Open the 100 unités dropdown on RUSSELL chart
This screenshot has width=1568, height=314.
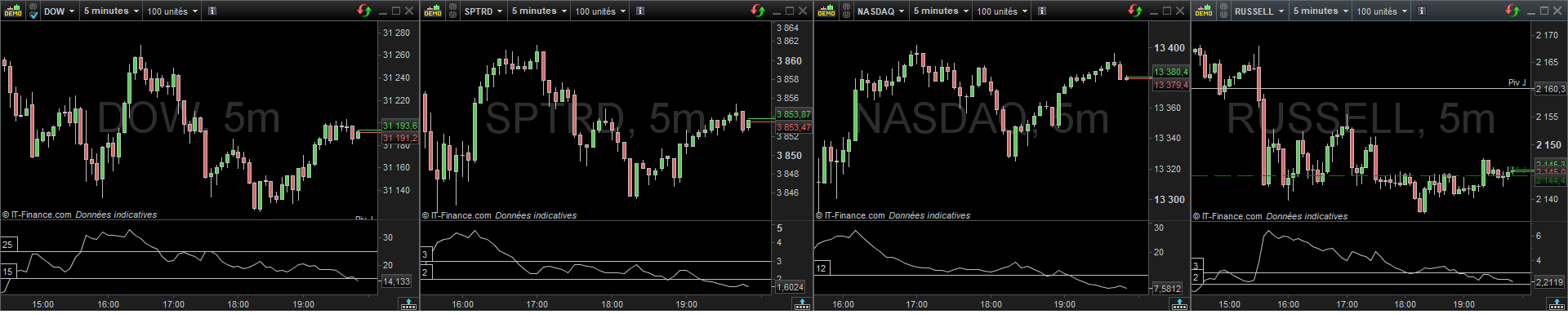tap(1382, 11)
